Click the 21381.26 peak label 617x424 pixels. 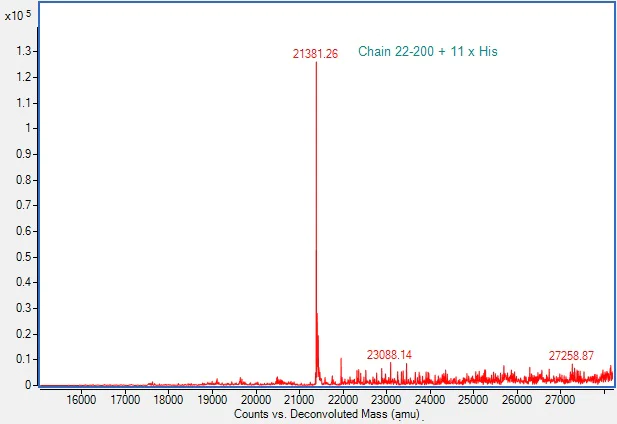click(315, 54)
